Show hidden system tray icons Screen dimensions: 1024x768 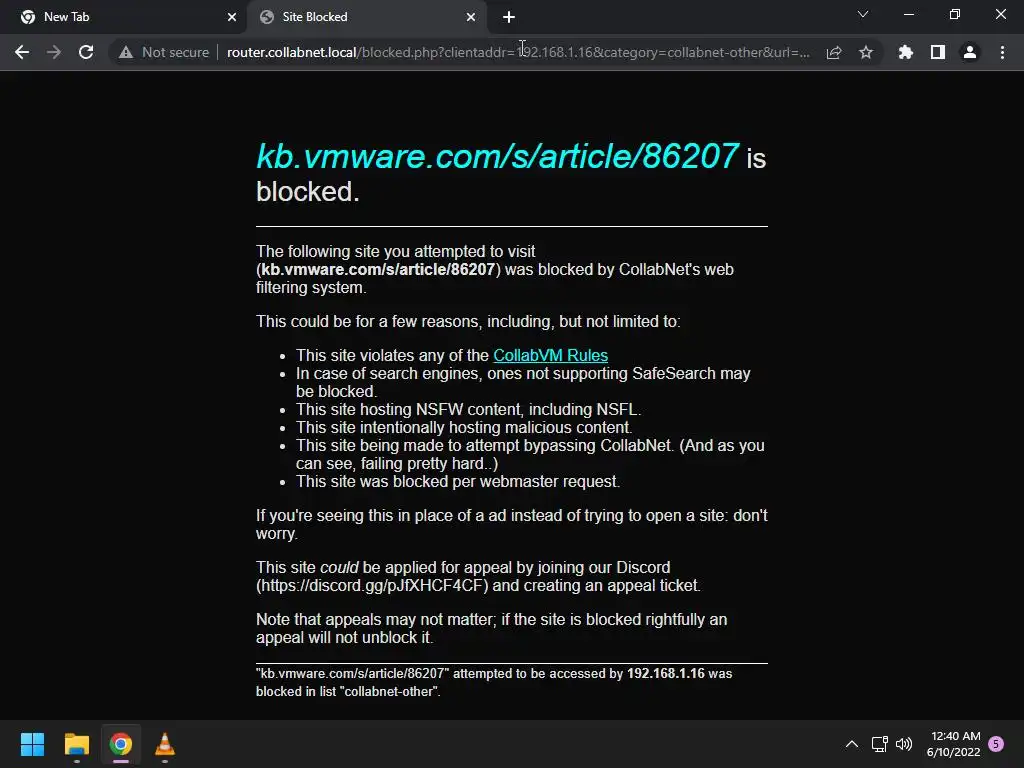(852, 744)
